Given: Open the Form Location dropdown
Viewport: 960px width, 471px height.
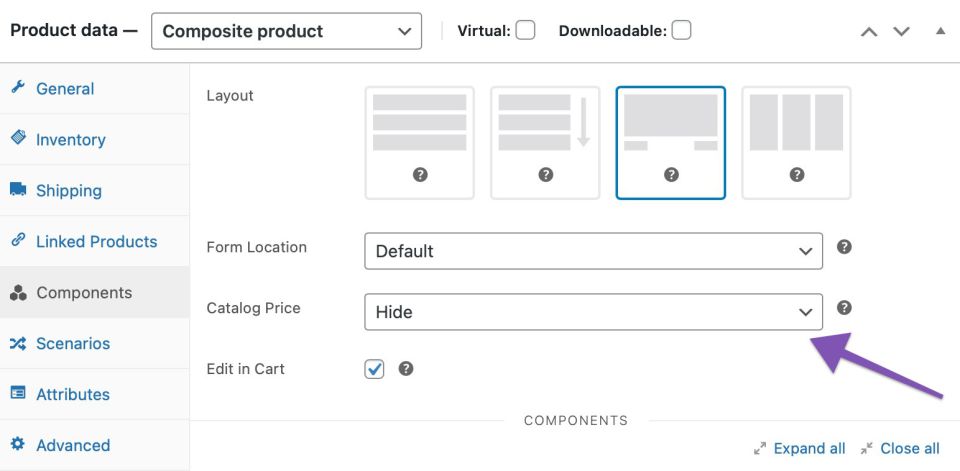Looking at the screenshot, I should tap(593, 251).
